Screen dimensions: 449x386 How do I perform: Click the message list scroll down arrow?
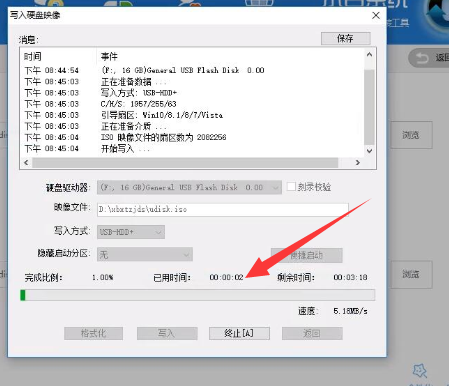tap(369, 151)
